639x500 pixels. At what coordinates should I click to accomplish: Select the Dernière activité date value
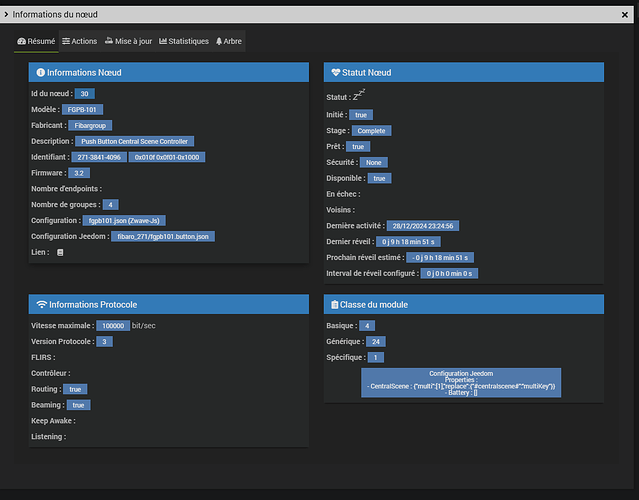click(425, 226)
